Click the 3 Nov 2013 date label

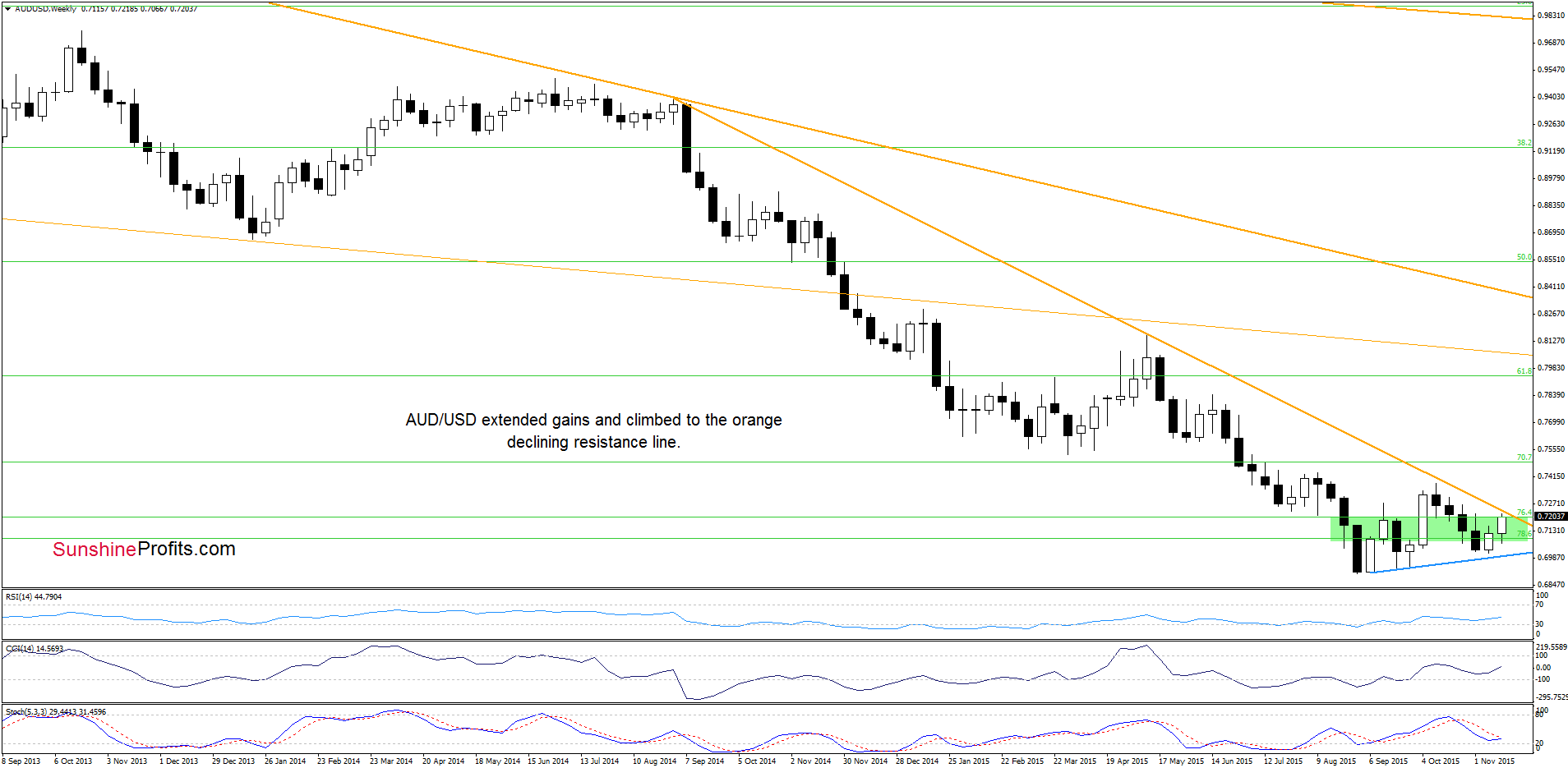coord(127,761)
